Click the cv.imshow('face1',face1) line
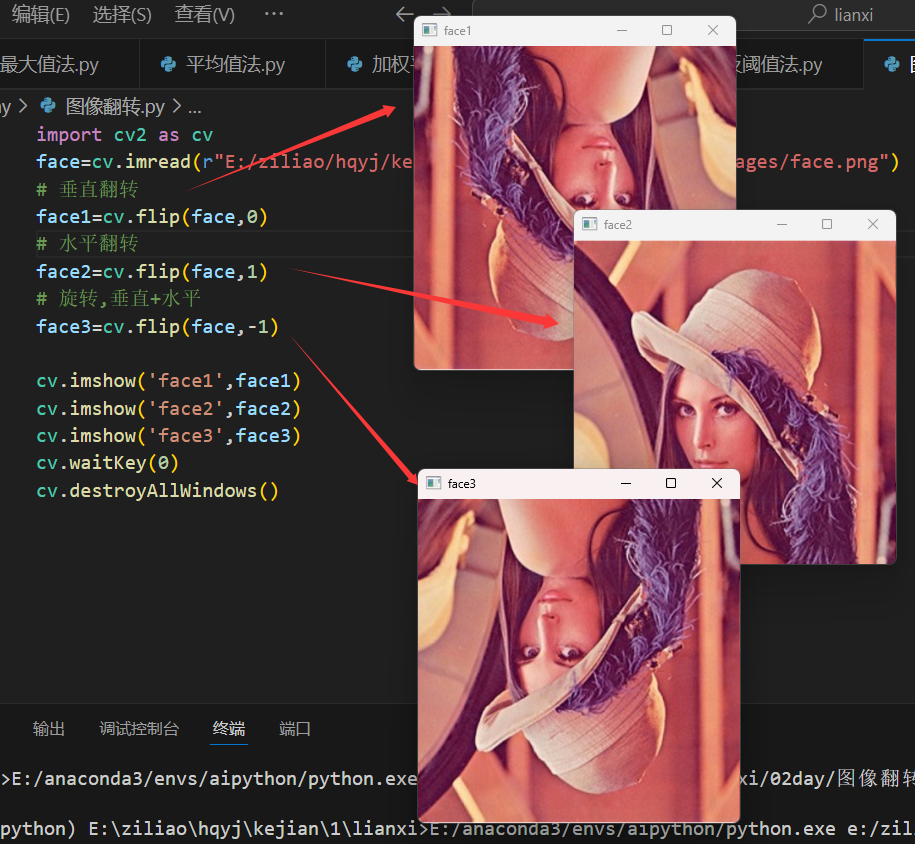 pos(168,381)
